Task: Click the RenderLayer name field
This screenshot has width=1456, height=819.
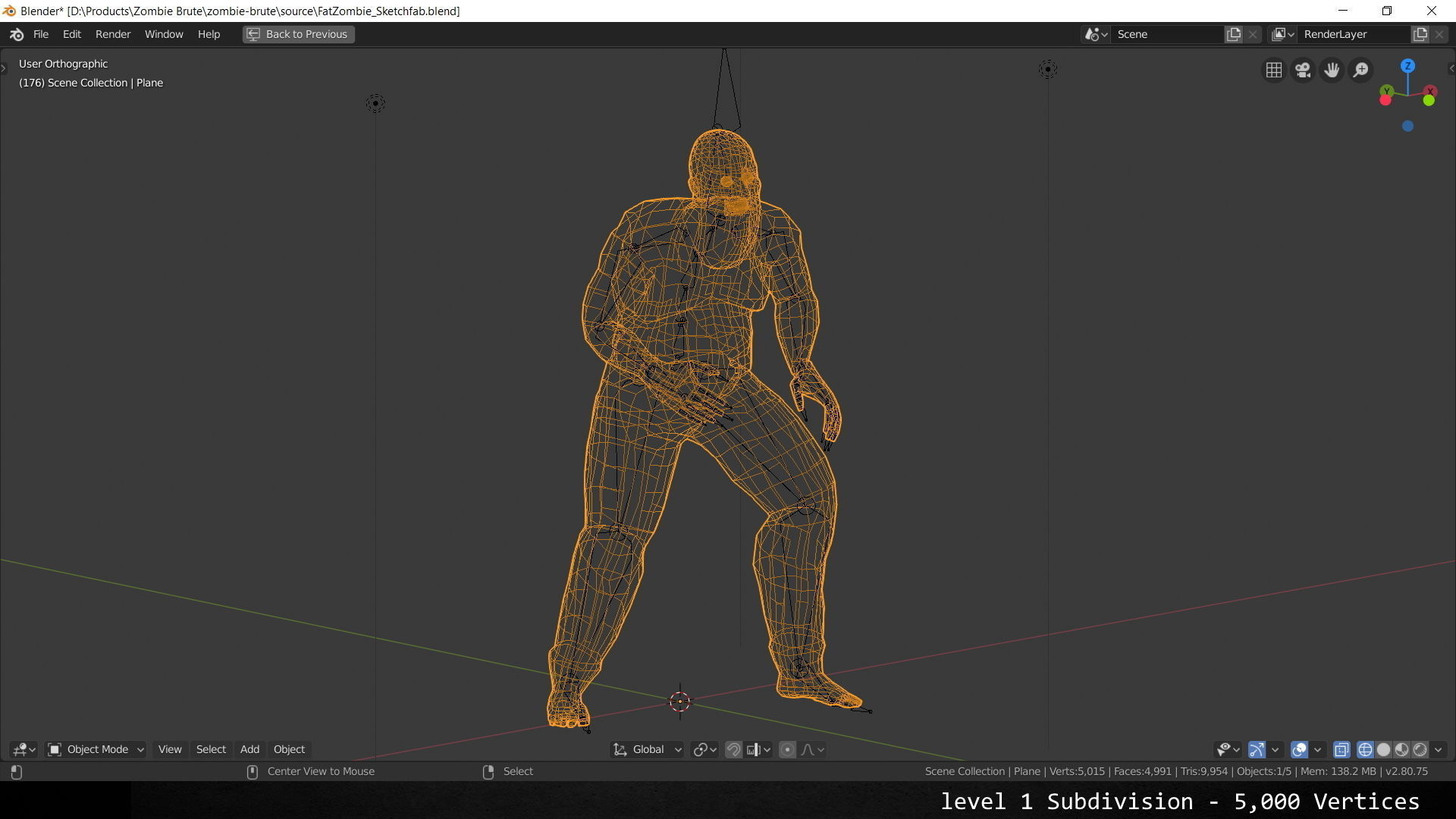Action: tap(1354, 34)
